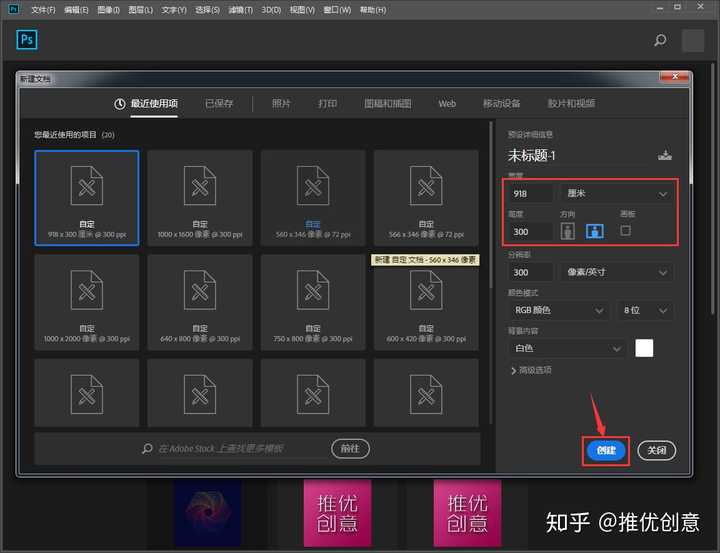Expand 高级选项 advanced options
Screen dimensions: 720x553
[531, 370]
